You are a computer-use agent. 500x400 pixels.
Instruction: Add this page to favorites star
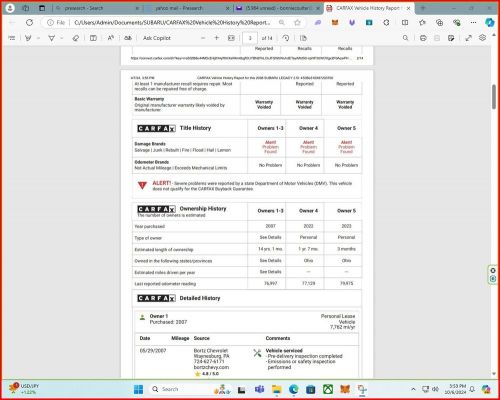point(297,22)
